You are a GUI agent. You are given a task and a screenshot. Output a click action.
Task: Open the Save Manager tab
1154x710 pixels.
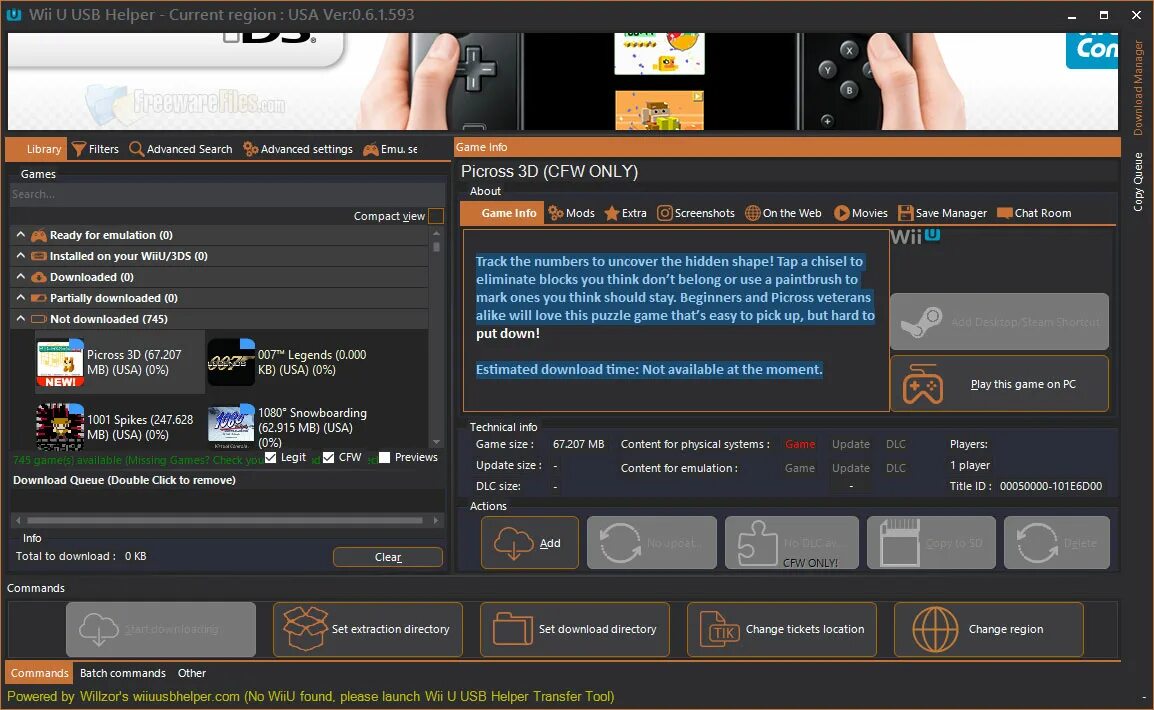942,213
